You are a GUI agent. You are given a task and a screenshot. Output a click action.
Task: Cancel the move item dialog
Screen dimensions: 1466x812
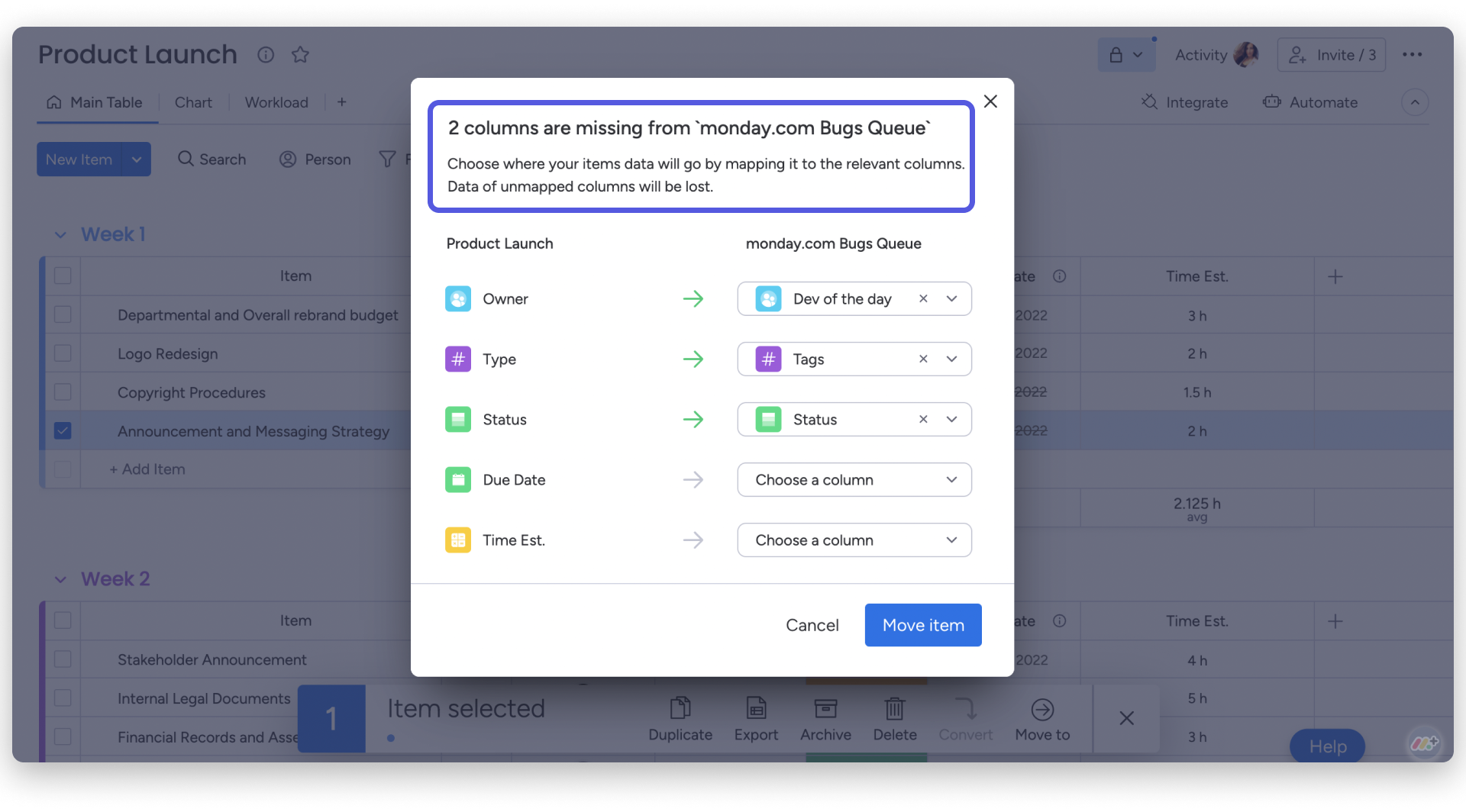[x=812, y=626]
